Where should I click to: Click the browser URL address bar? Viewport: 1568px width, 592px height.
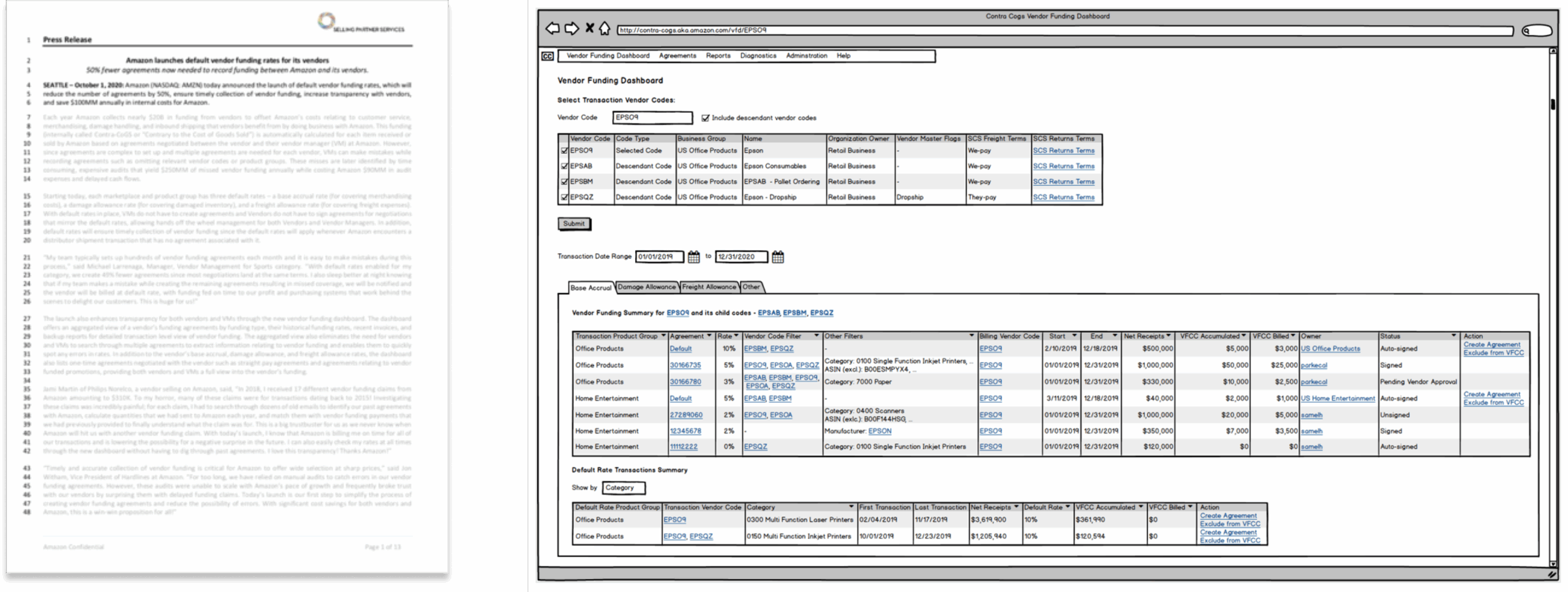click(1065, 30)
